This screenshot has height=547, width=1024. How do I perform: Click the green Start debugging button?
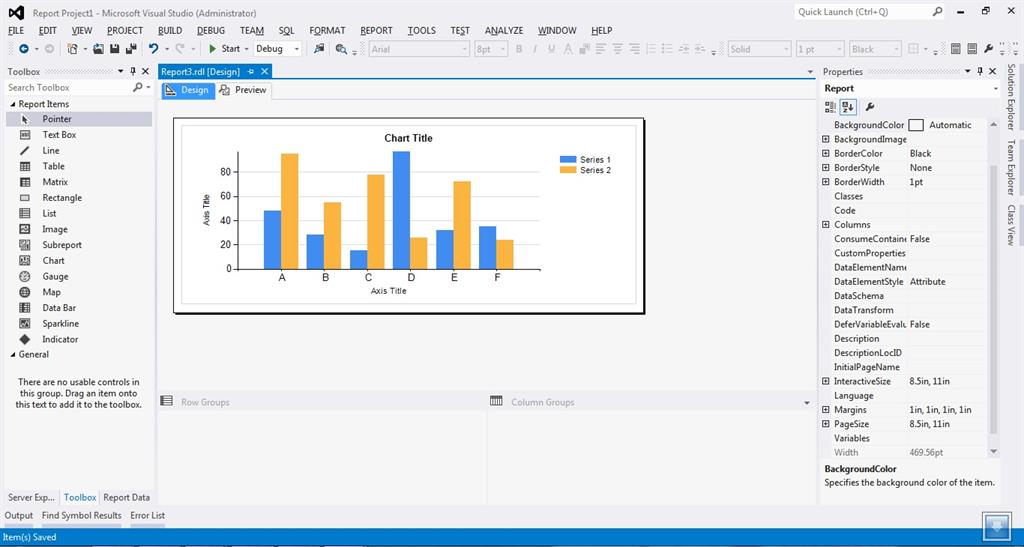click(224, 49)
